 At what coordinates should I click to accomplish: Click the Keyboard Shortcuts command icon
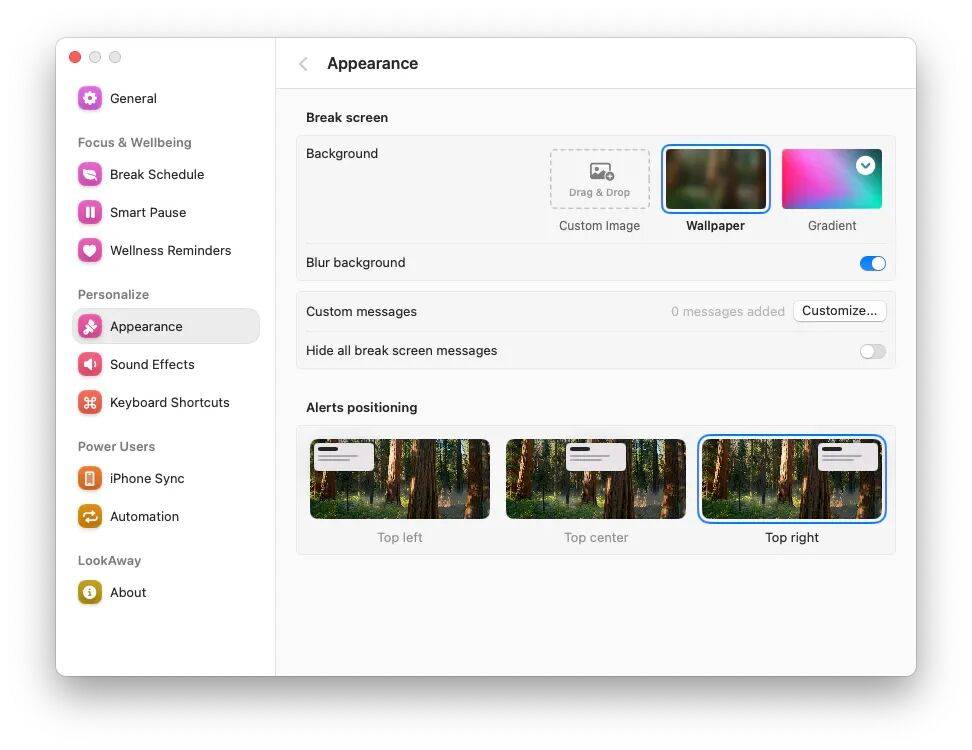coord(90,402)
